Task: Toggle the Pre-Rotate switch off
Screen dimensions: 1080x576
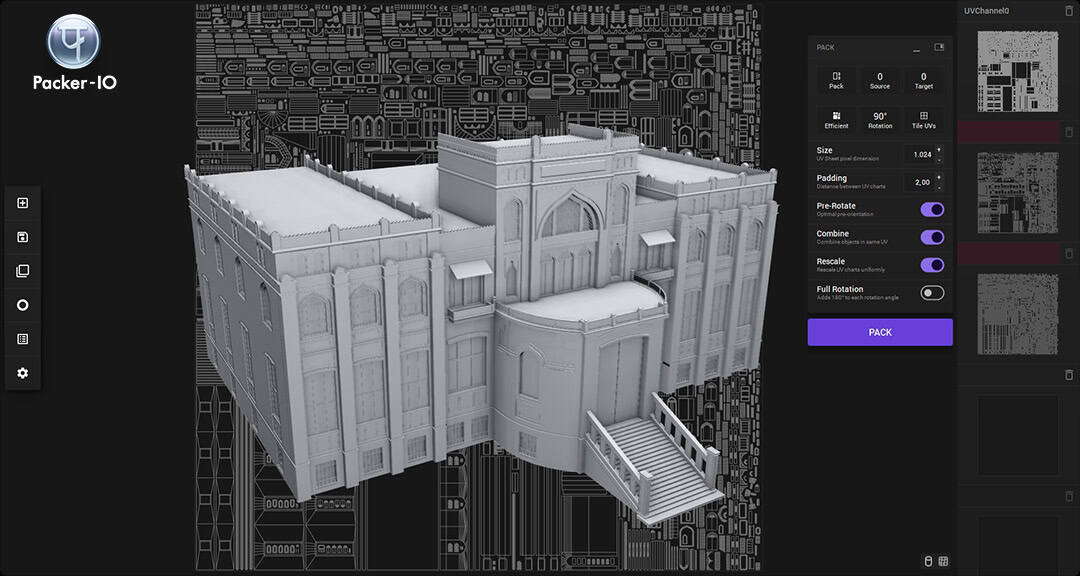Action: 933,209
